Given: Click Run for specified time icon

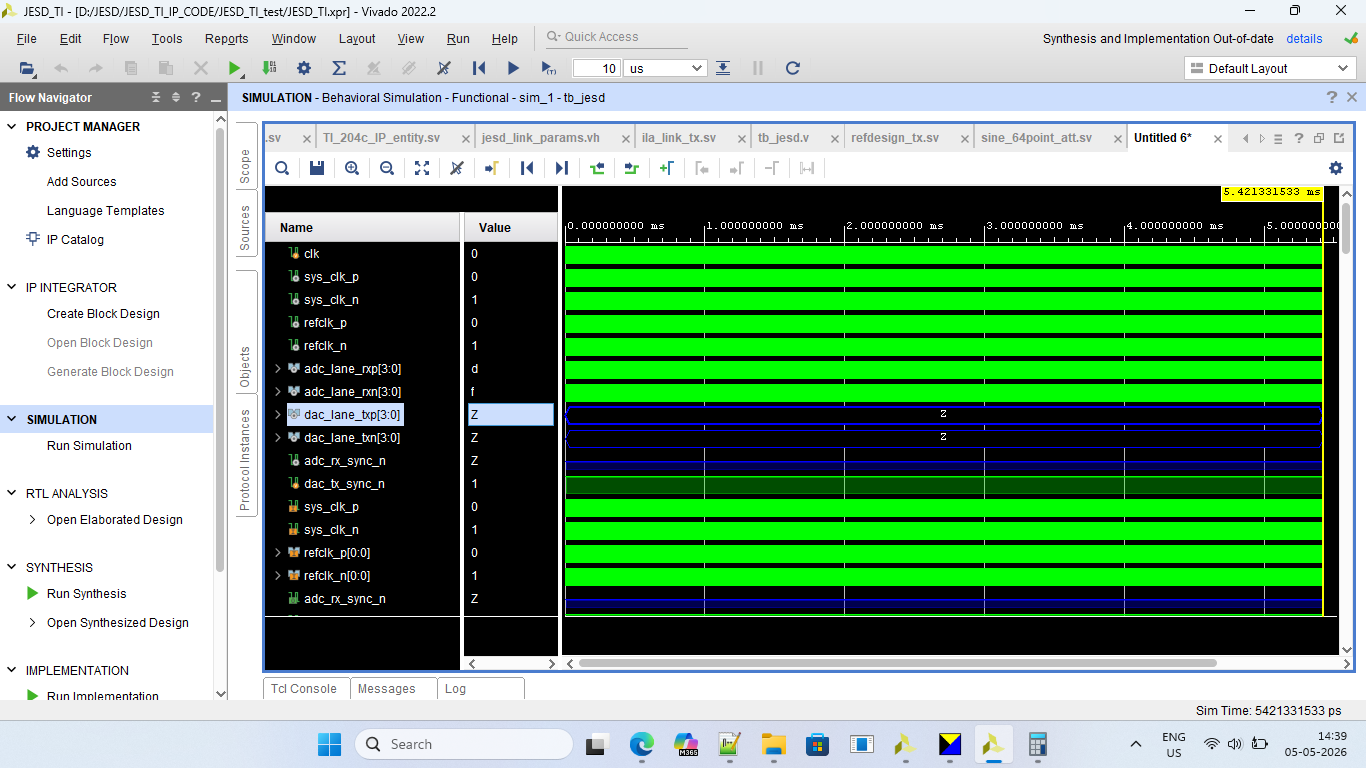Looking at the screenshot, I should 548,68.
